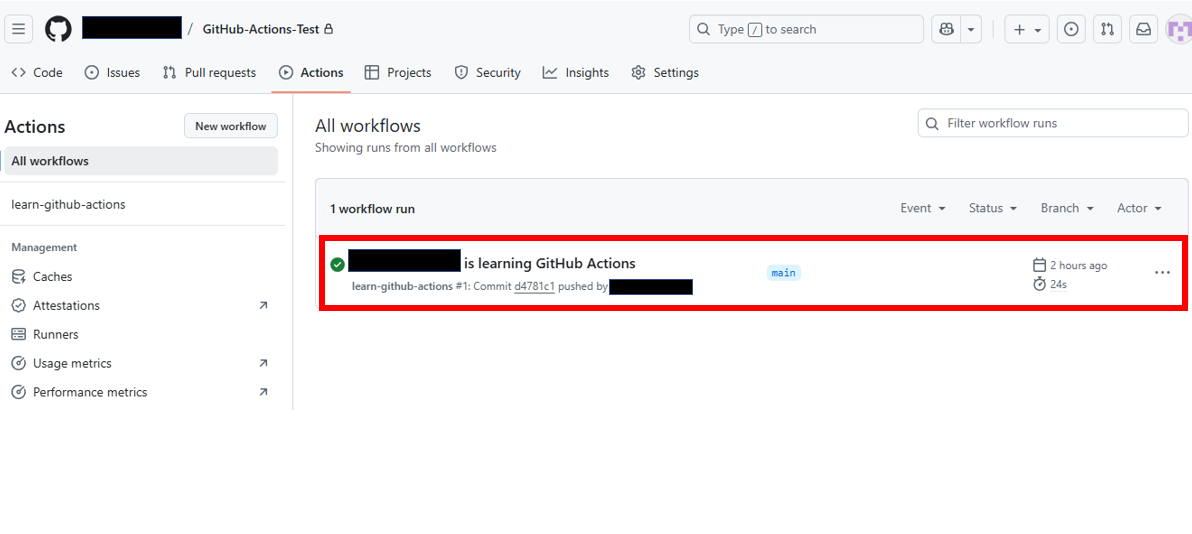Open the Event filter dropdown
This screenshot has width=1192, height=534.
pos(923,208)
